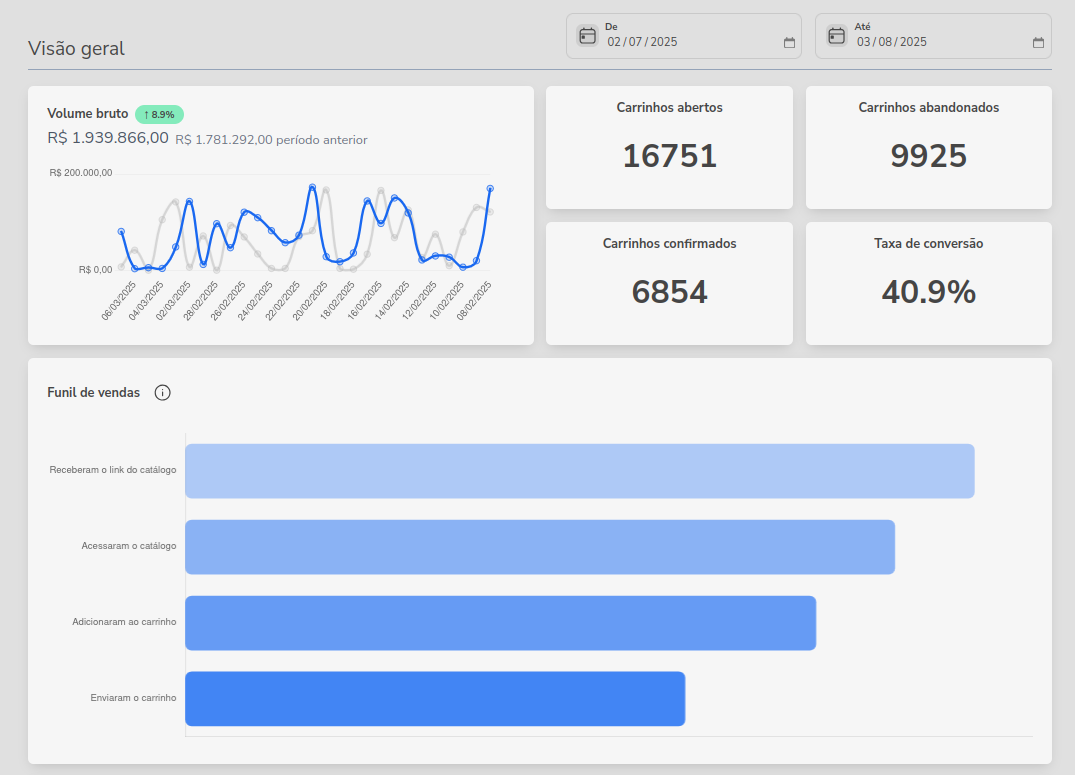The height and width of the screenshot is (775, 1075).
Task: Click the Carrinhos confirmados value 6854
Action: (669, 292)
